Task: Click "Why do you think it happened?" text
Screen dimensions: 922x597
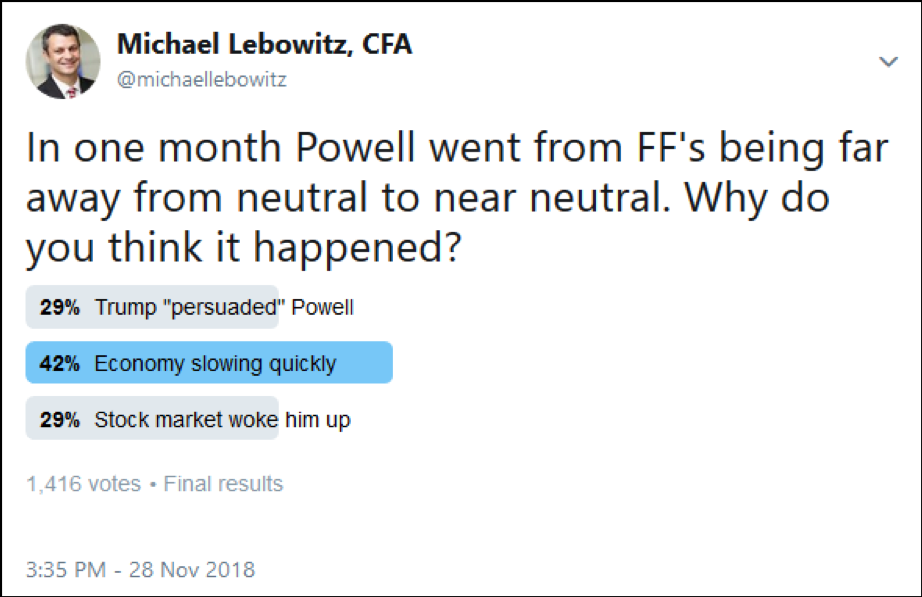Action: 428,224
